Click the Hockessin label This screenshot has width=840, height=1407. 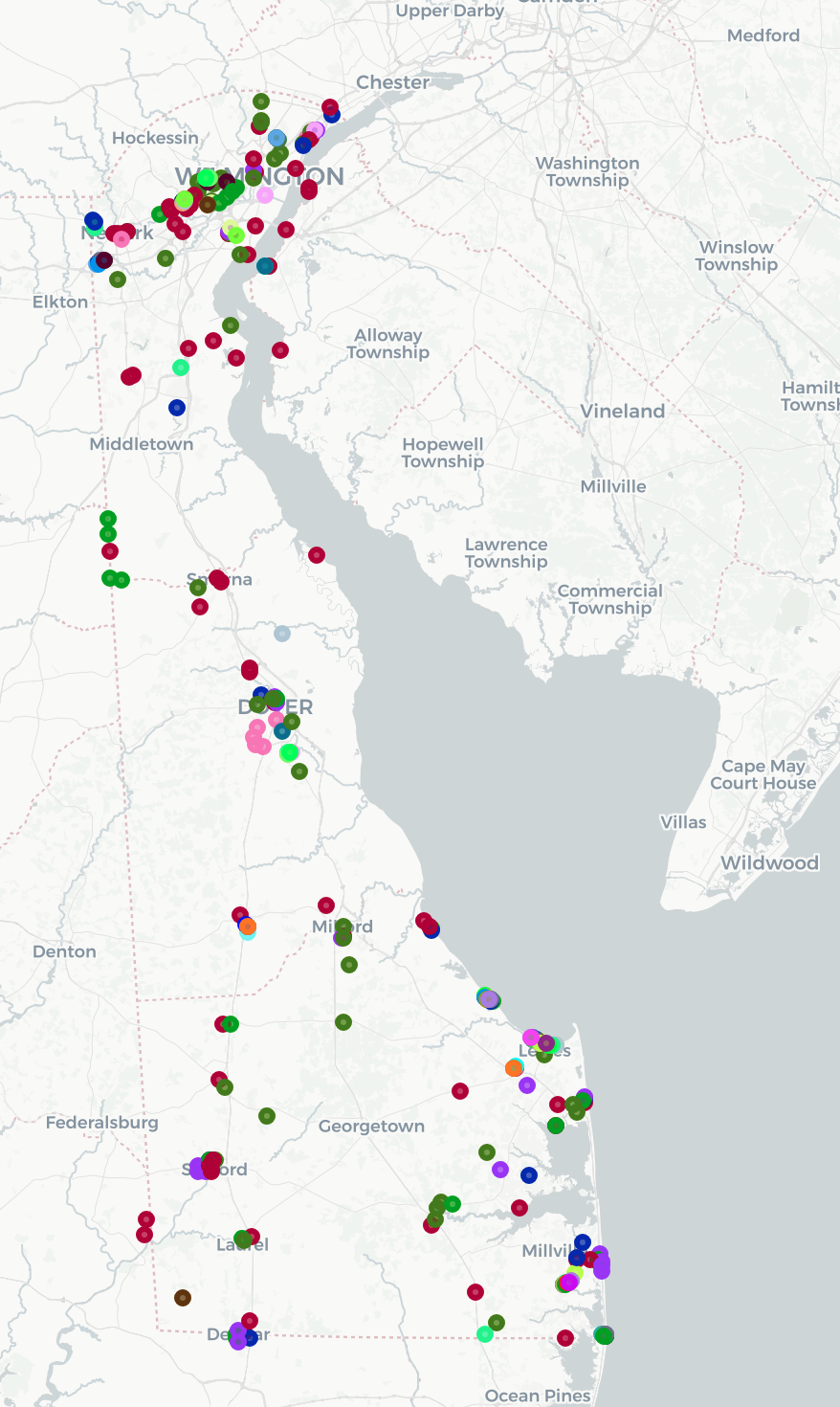[155, 138]
